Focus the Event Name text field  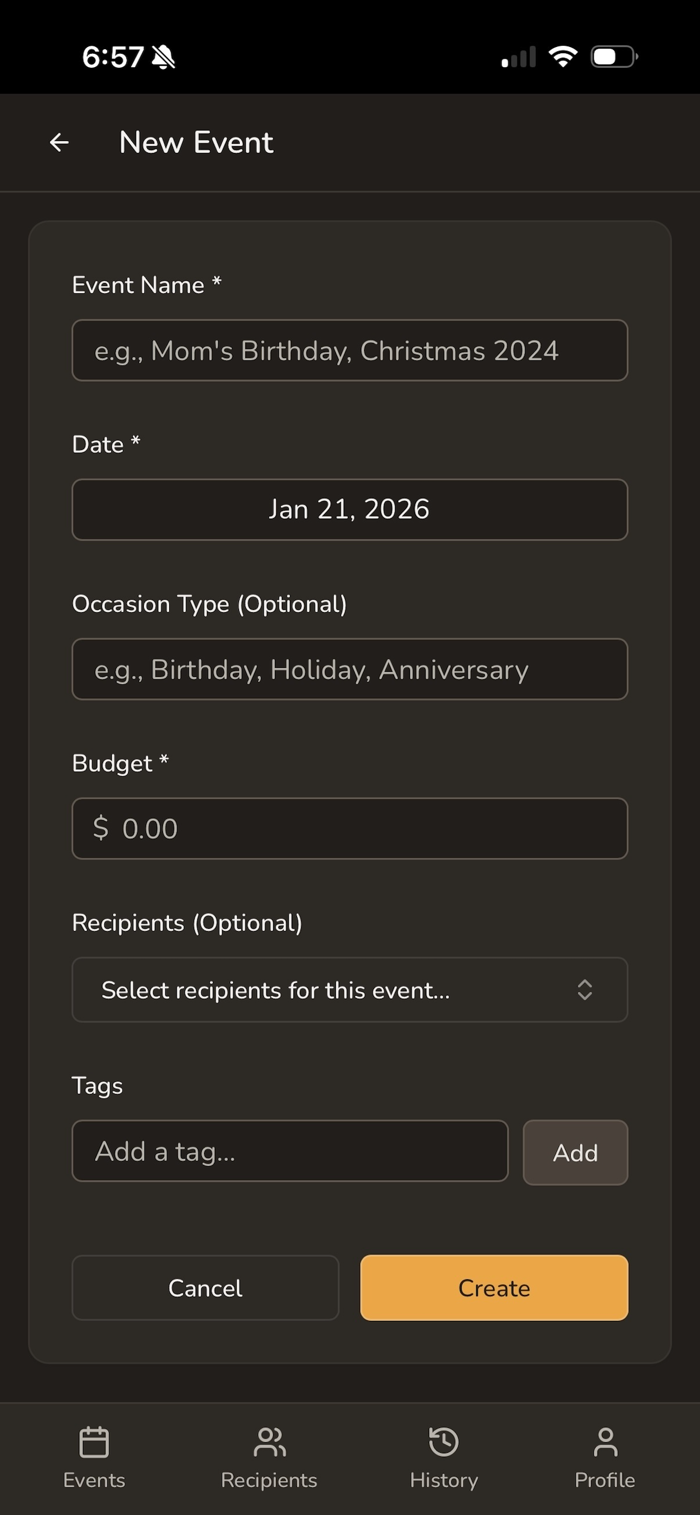[x=349, y=350]
